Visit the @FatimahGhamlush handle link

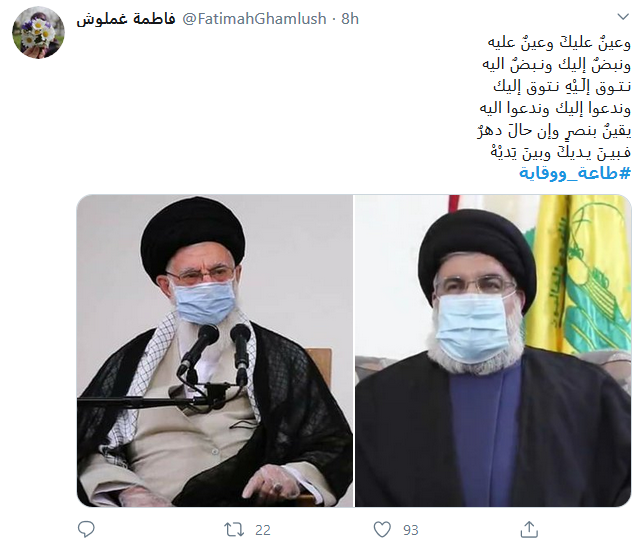254,19
